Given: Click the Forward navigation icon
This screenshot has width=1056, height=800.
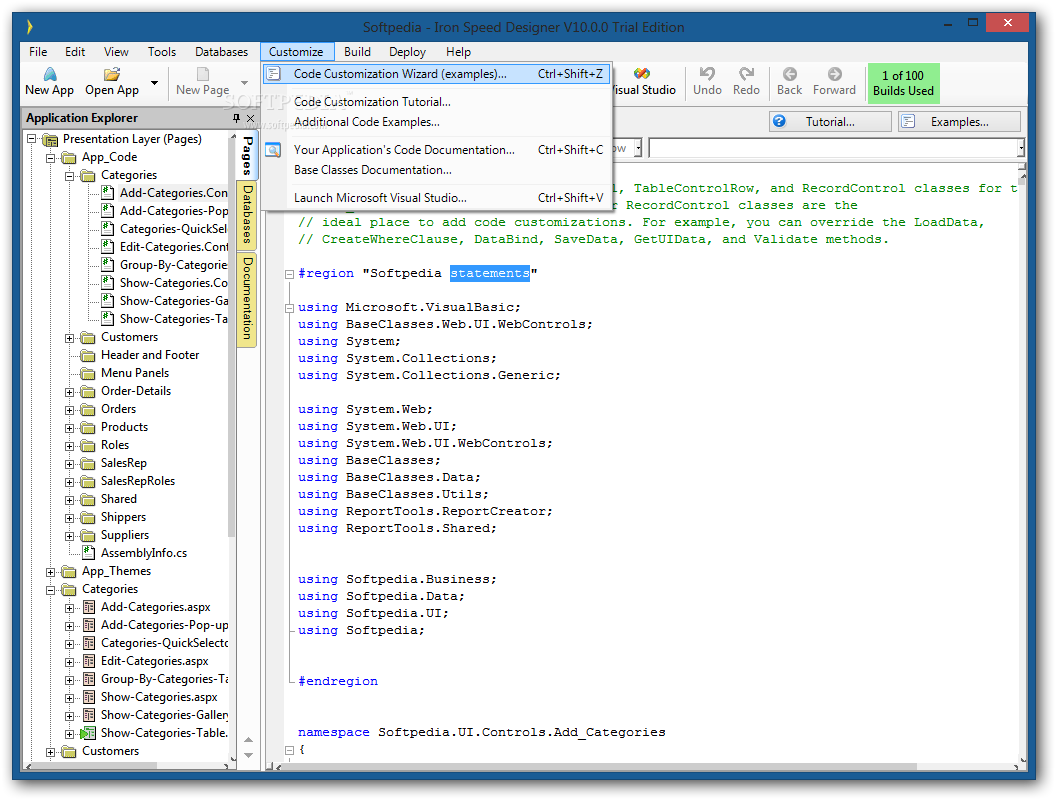Looking at the screenshot, I should (x=834, y=73).
